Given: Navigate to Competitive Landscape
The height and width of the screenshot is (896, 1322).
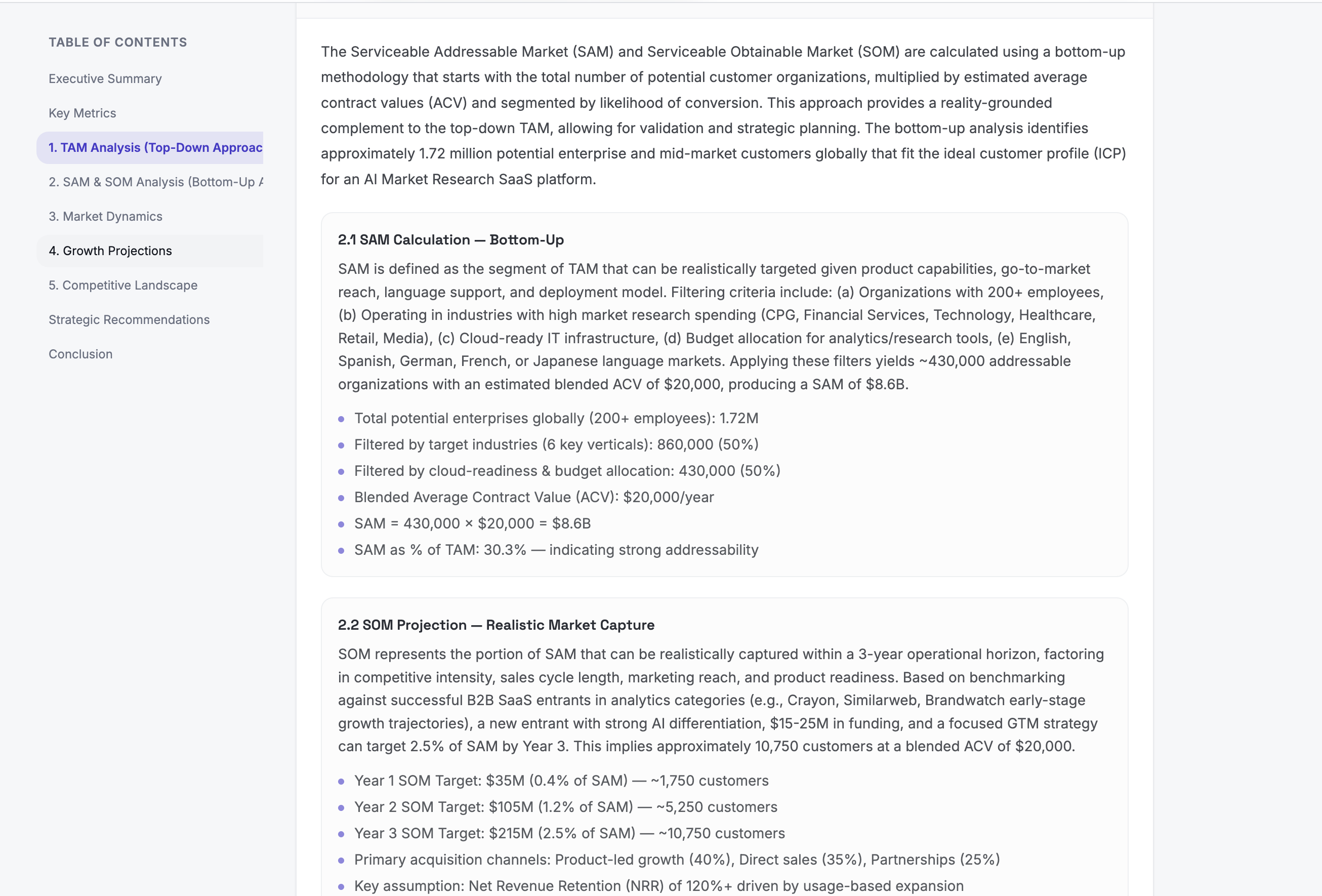Looking at the screenshot, I should pos(122,285).
